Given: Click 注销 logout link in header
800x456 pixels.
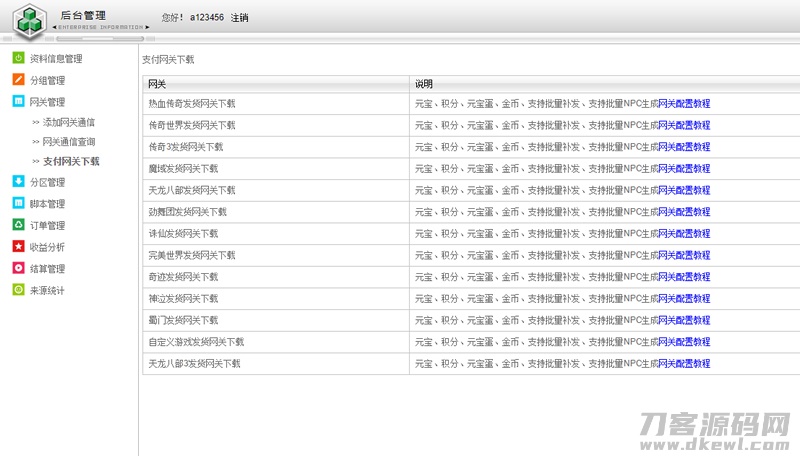Looking at the screenshot, I should [x=240, y=18].
